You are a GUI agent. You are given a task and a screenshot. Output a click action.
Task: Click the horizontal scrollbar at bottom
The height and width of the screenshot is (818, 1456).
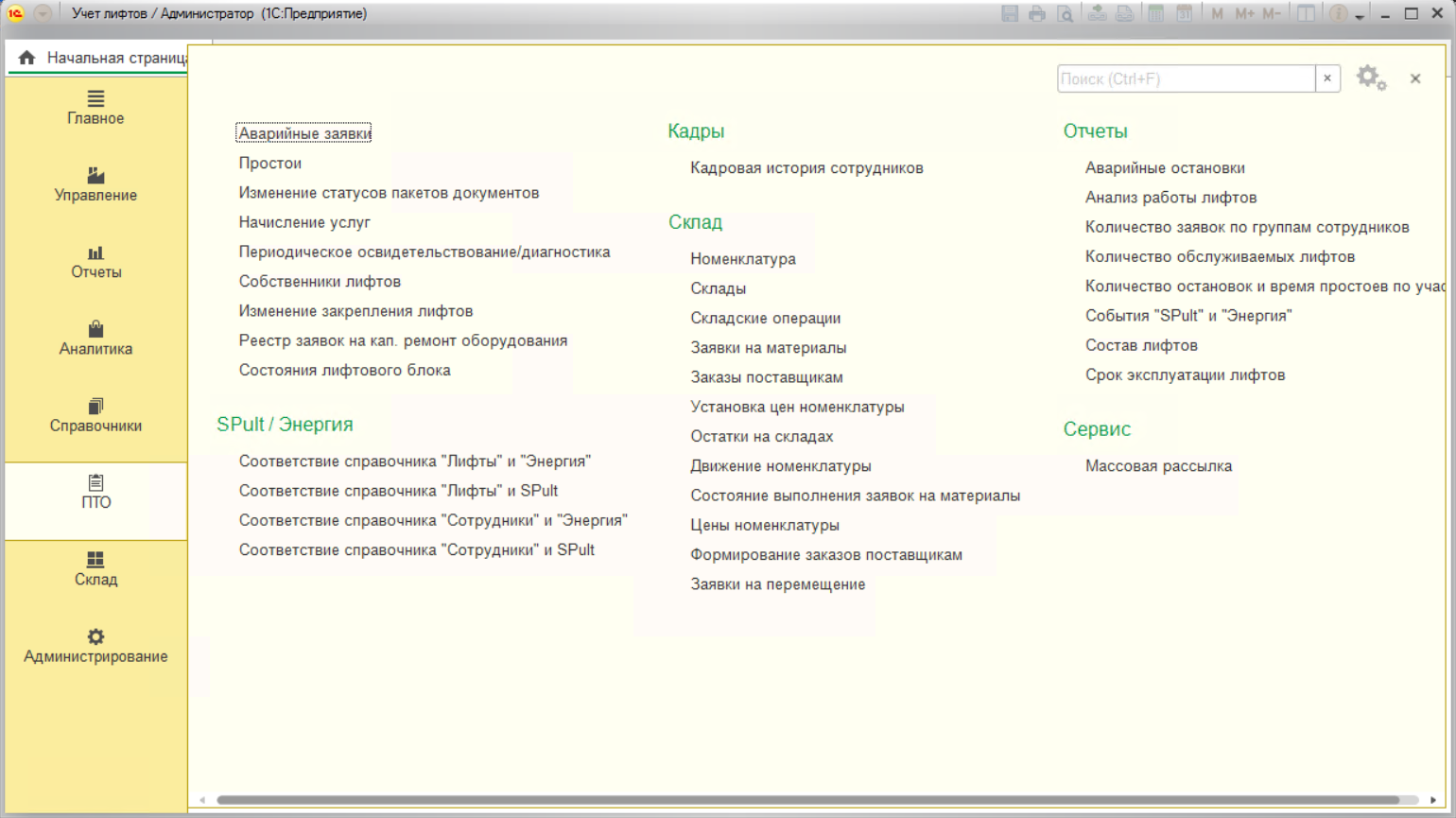click(808, 800)
